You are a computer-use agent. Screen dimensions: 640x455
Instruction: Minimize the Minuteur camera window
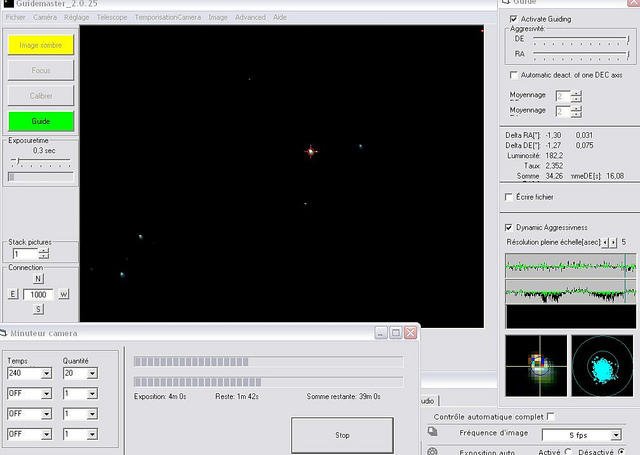[x=380, y=333]
